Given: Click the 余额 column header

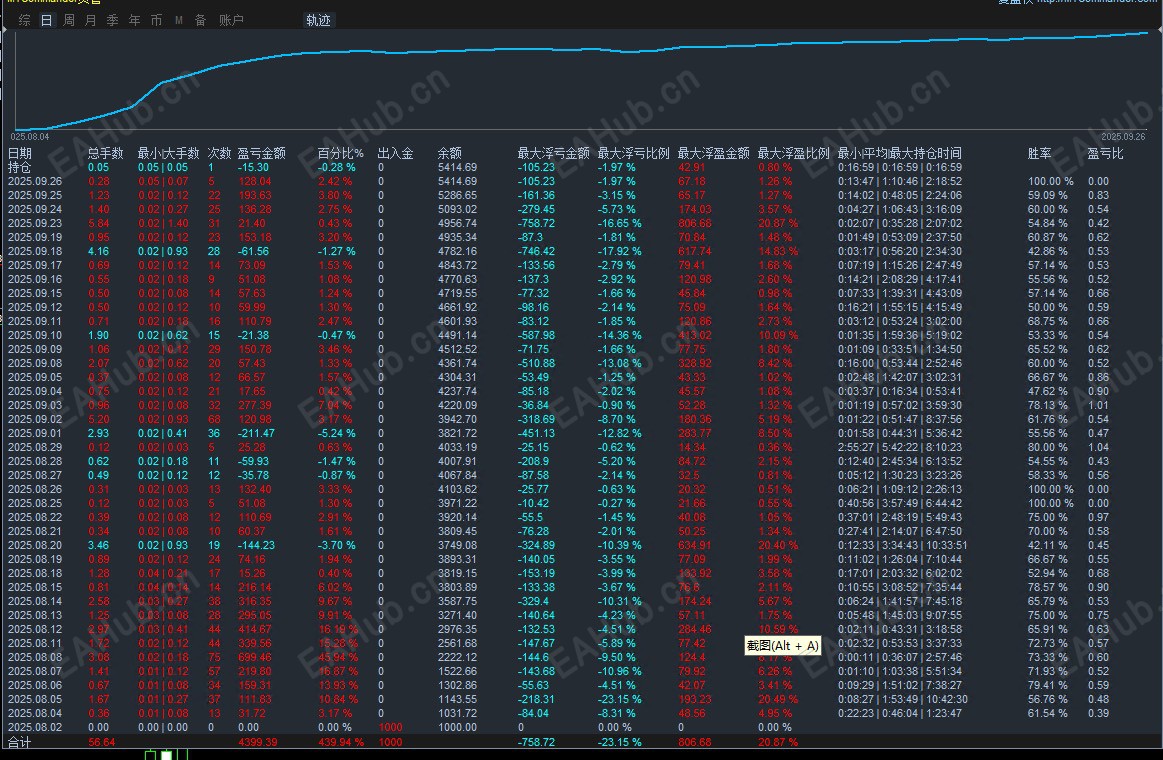Looking at the screenshot, I should pyautogui.click(x=449, y=153).
